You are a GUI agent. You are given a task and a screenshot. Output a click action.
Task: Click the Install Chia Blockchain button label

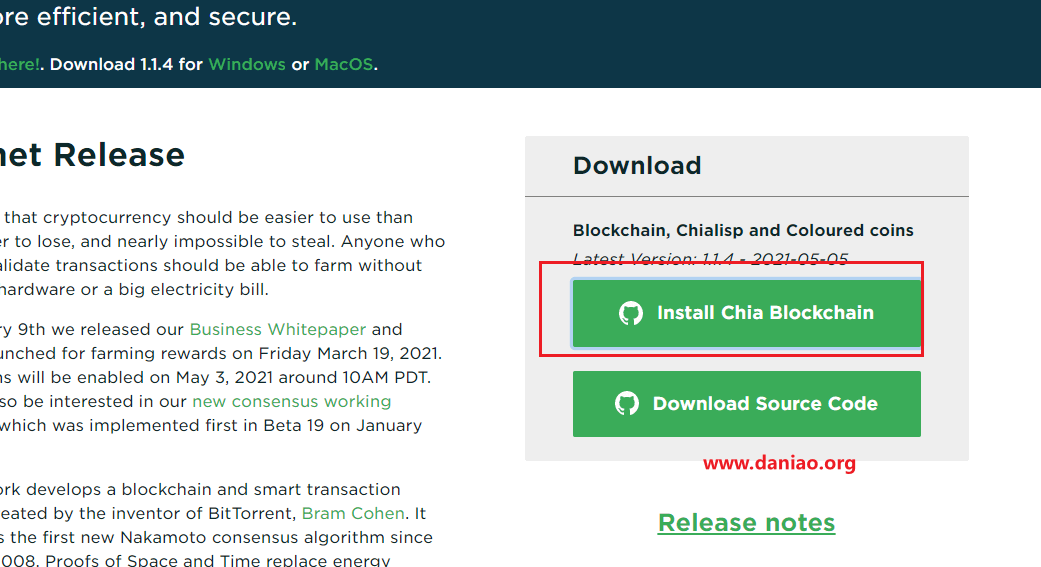765,313
